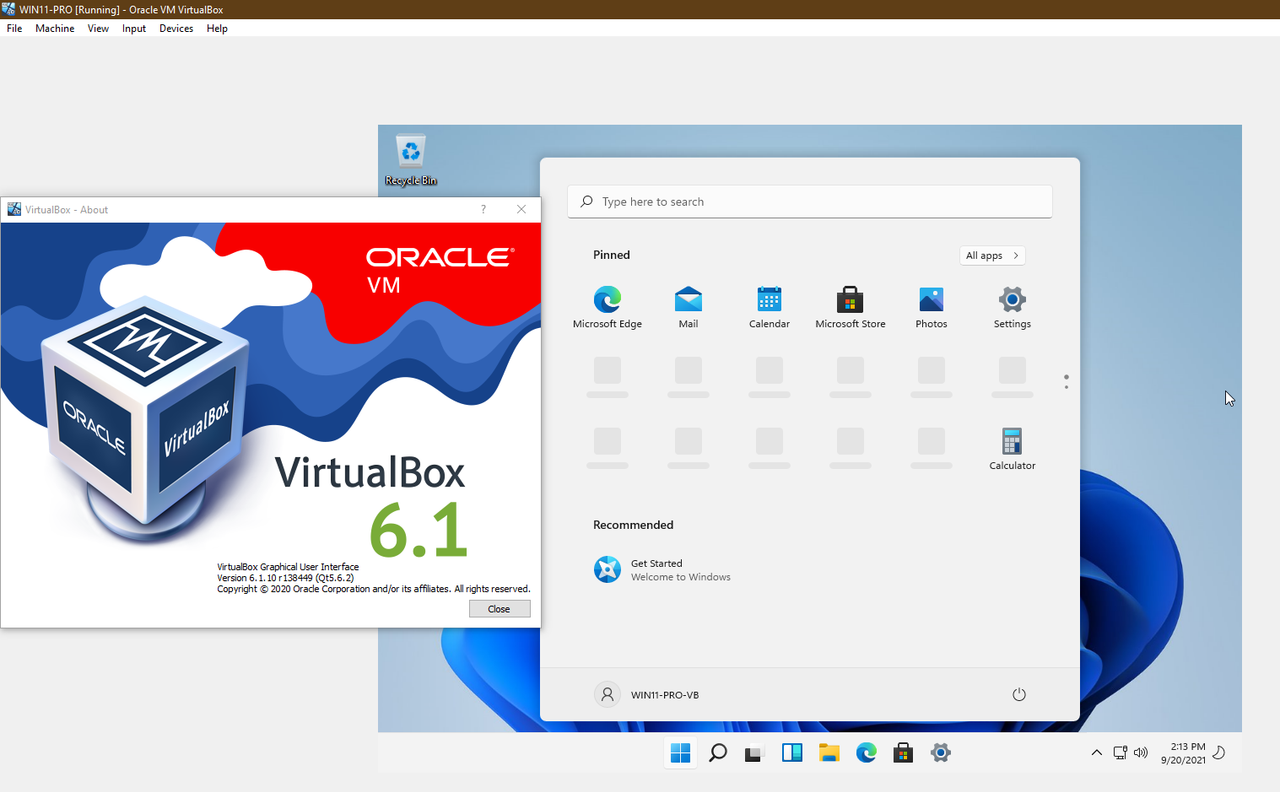Screen dimensions: 1280x792
Task: Launch Edge from the taskbar
Action: [866, 753]
